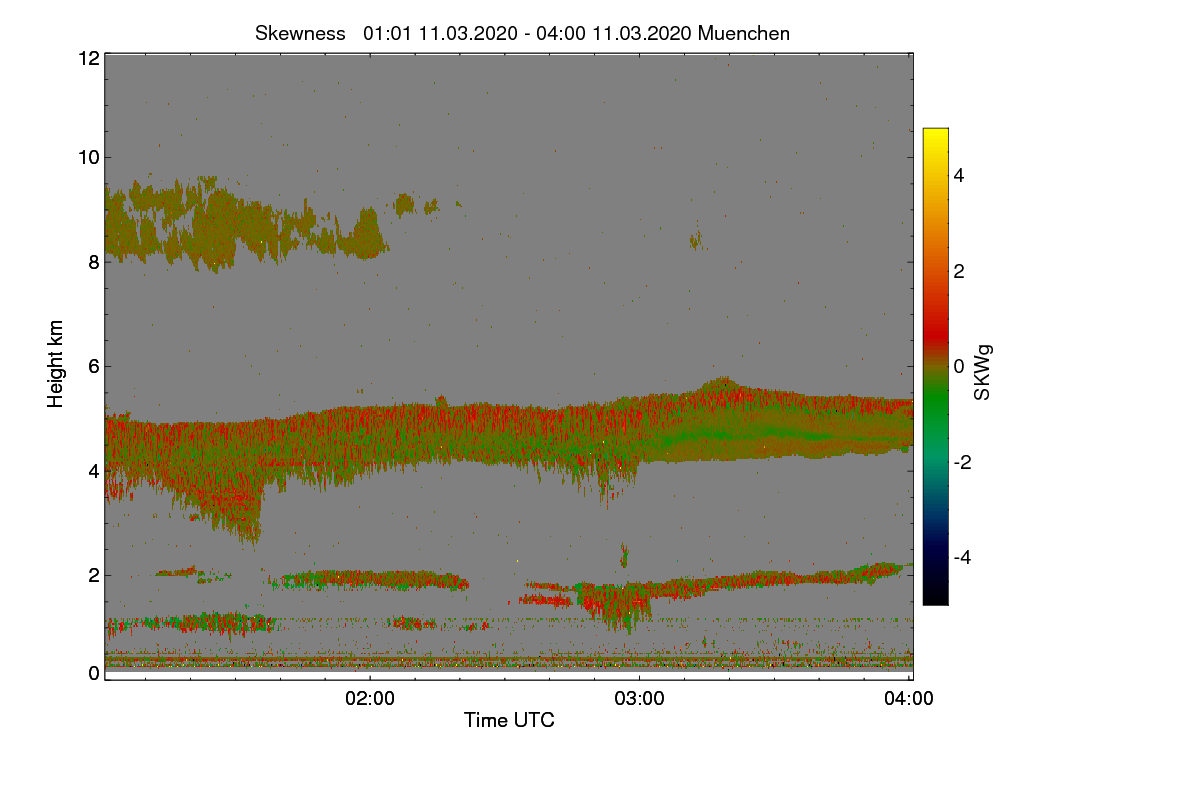
Task: Click the yellow top of the colorbar
Action: pyautogui.click(x=935, y=135)
